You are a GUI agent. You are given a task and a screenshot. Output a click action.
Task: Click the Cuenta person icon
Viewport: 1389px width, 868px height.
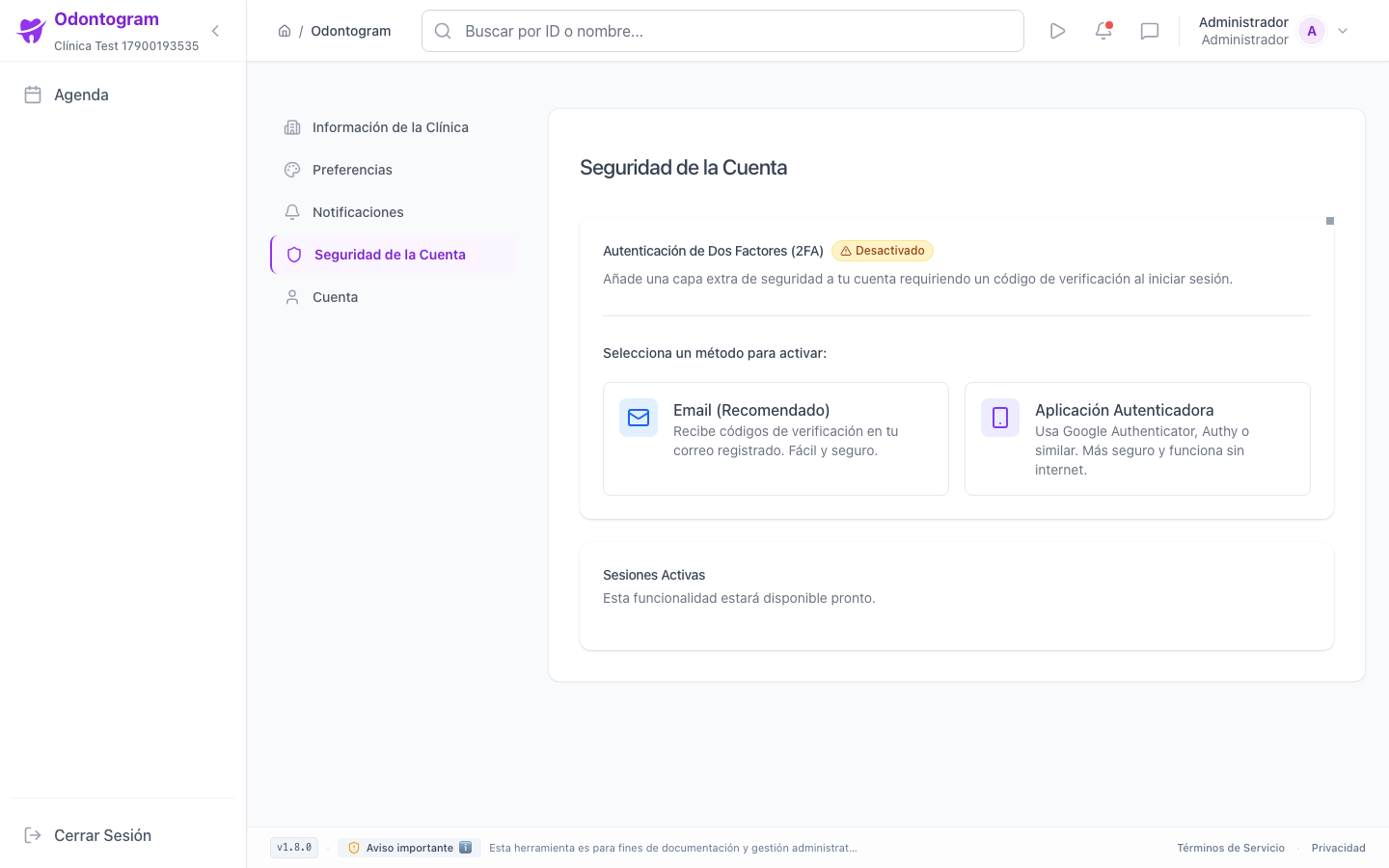pyautogui.click(x=292, y=297)
